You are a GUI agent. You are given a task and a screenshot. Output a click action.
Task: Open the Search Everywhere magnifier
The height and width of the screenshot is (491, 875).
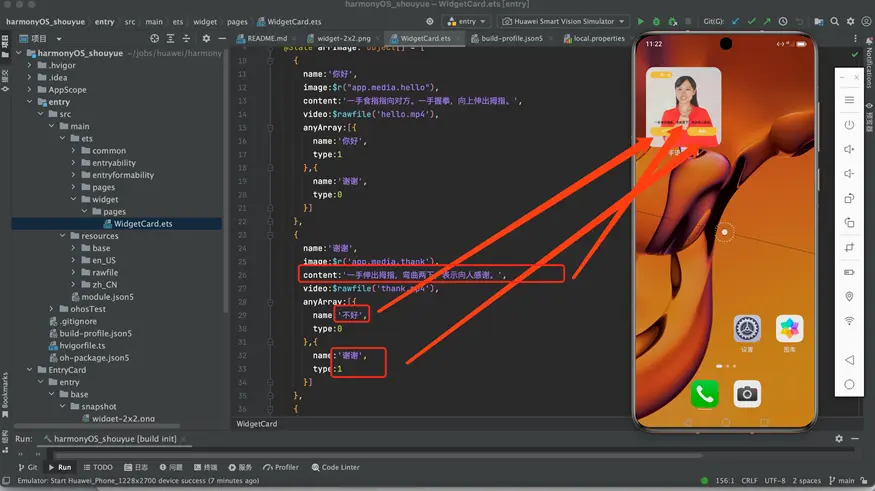(x=834, y=21)
